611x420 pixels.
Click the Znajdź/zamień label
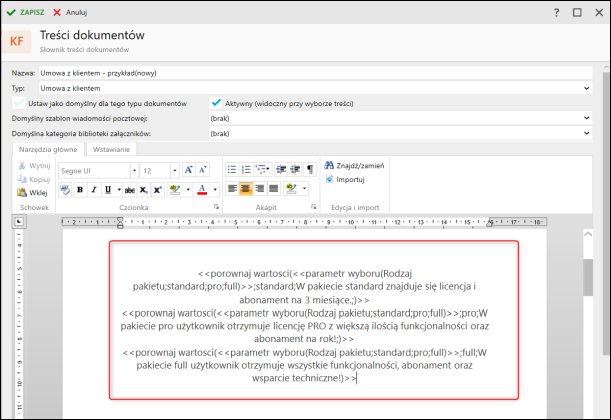coord(360,166)
